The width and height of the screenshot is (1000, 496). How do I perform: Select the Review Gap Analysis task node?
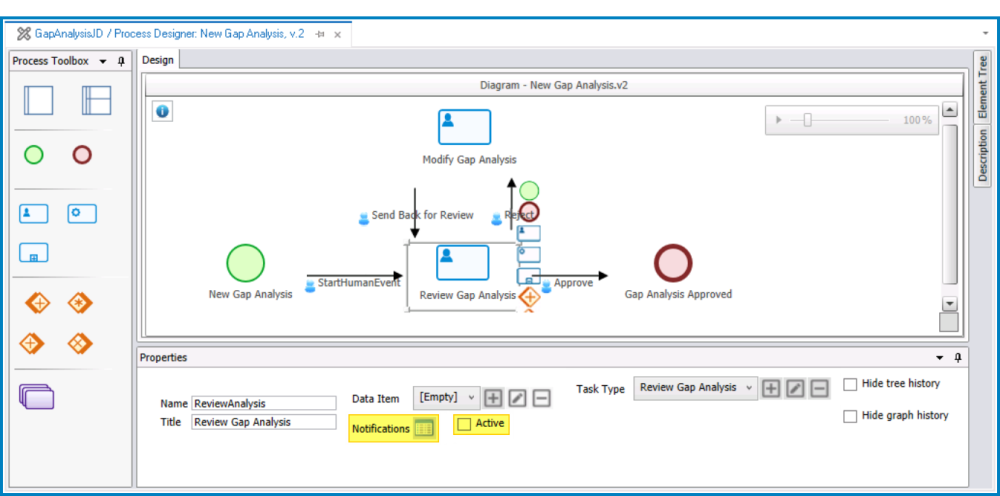click(x=463, y=263)
